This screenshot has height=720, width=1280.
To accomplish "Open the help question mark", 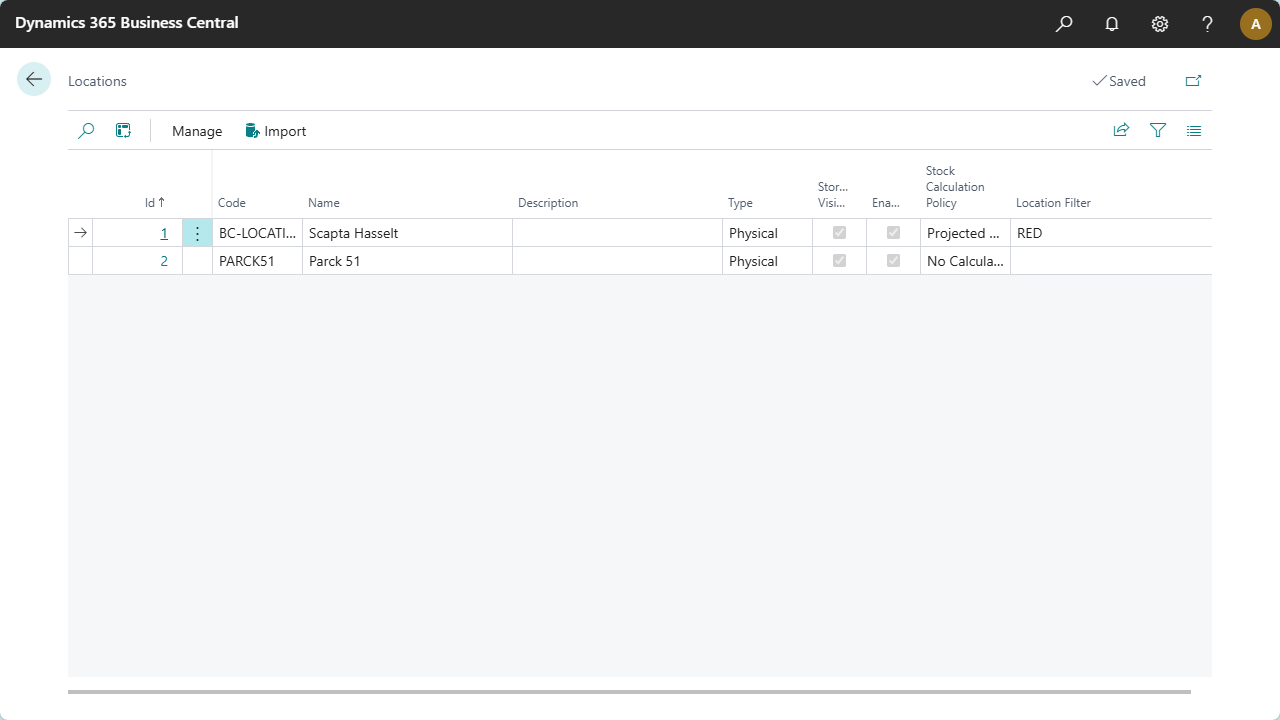I will point(1208,23).
